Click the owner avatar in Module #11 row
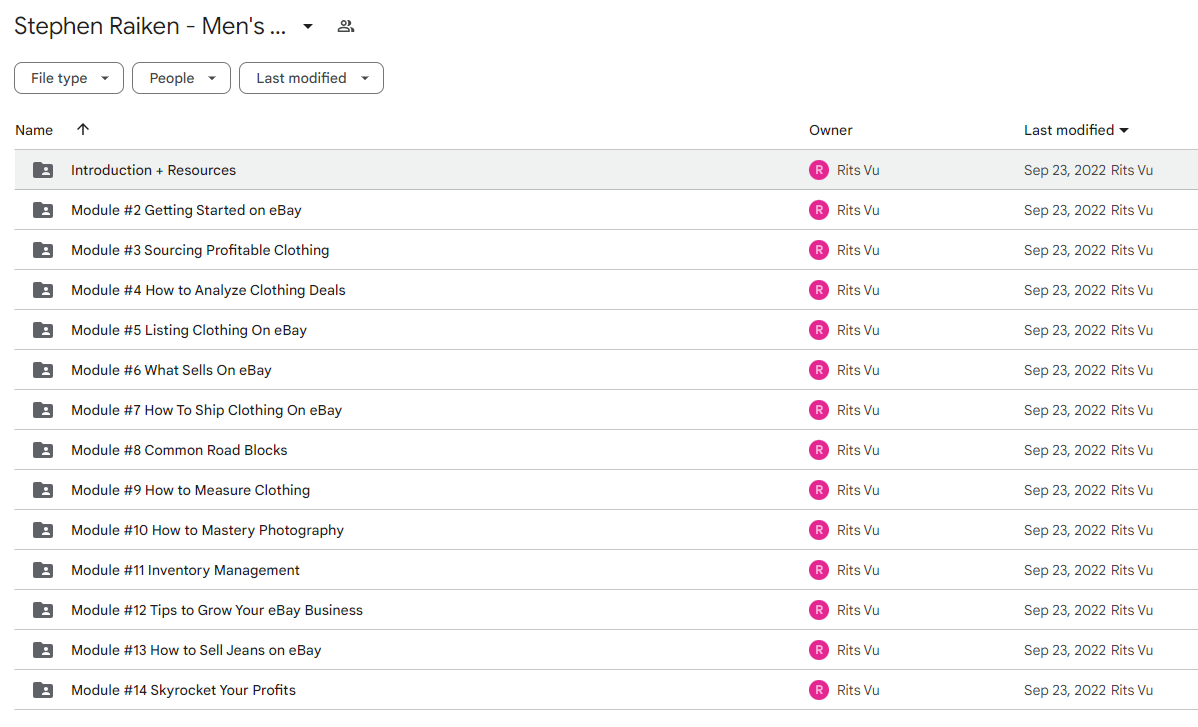 click(819, 570)
